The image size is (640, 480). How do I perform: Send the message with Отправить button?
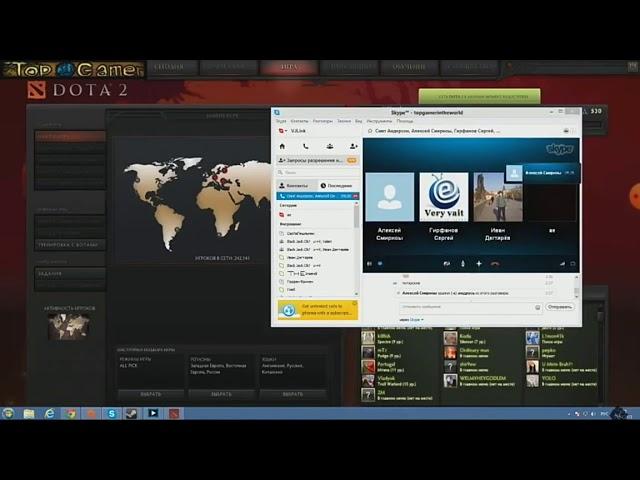[560, 307]
